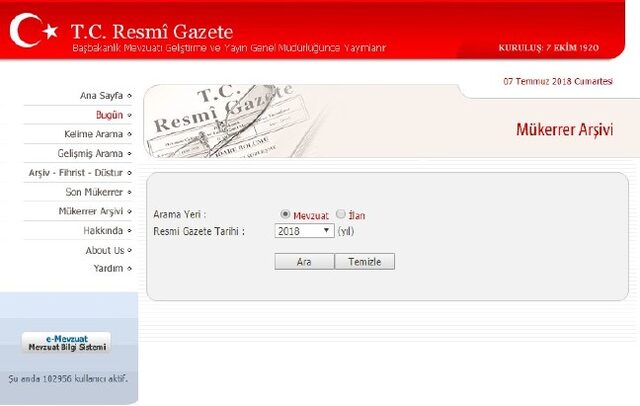Click the active users count text
Viewport: 640px width, 406px height.
[x=68, y=379]
